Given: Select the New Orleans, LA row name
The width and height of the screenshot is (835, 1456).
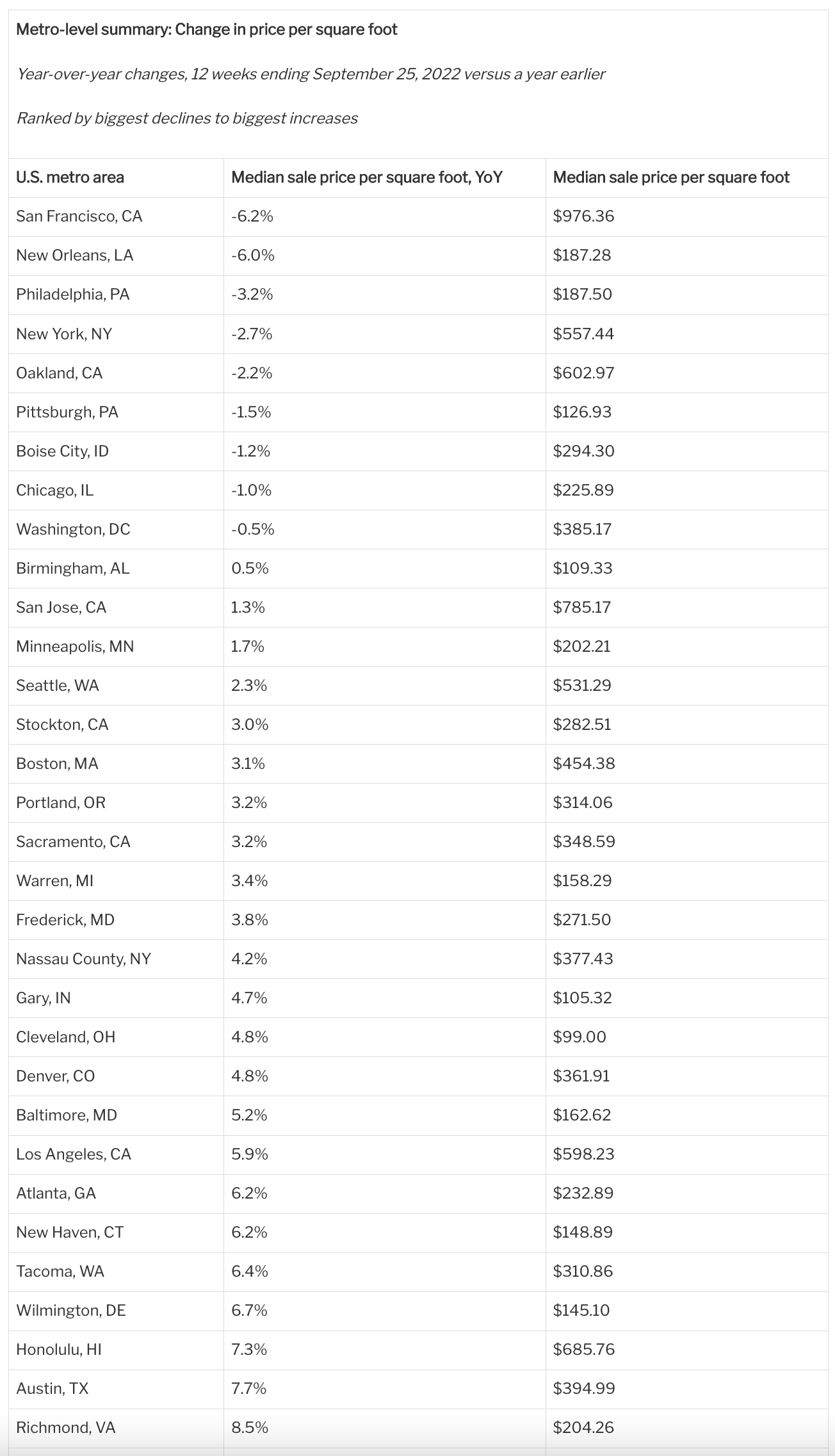Looking at the screenshot, I should pos(75,255).
